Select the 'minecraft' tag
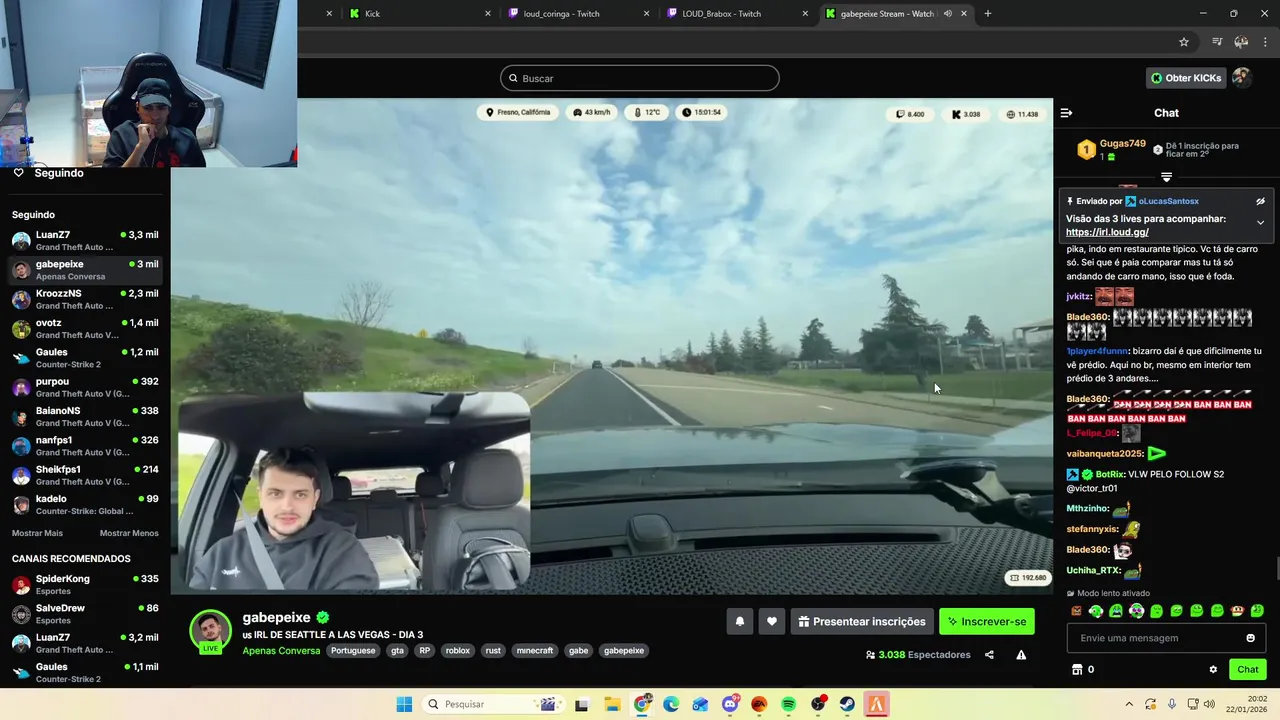1280x720 pixels. pos(534,650)
